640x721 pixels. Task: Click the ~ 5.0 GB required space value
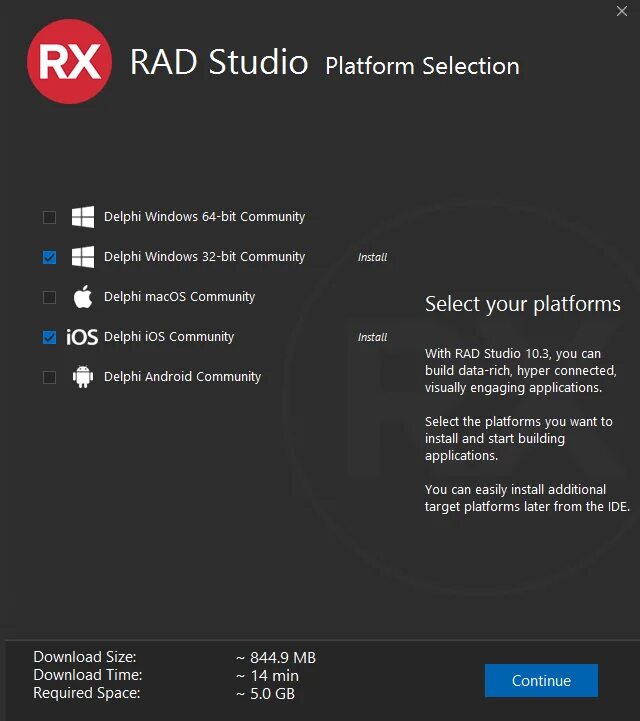pyautogui.click(x=265, y=693)
